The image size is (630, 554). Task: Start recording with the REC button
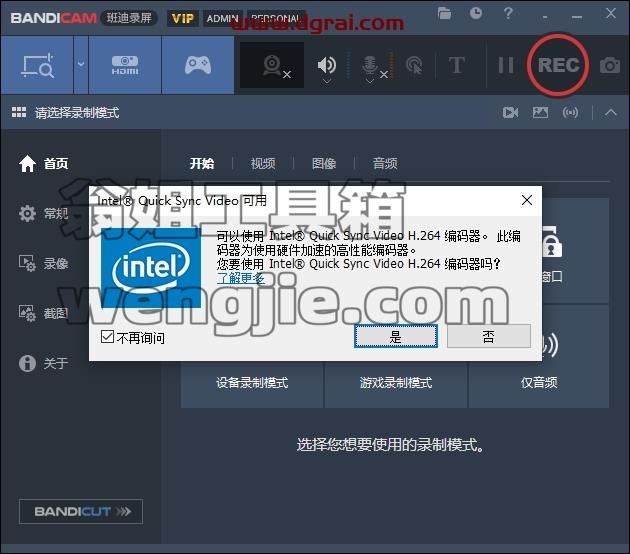coord(558,65)
